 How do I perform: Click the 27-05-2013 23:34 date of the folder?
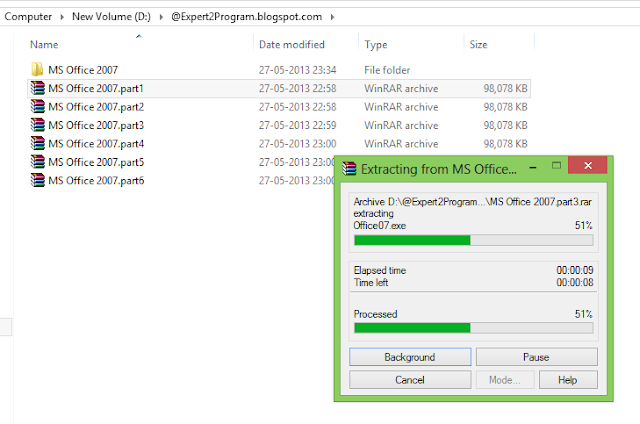[298, 70]
